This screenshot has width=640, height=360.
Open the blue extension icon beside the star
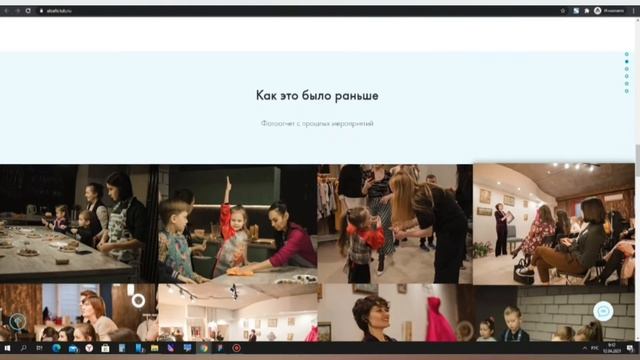(x=576, y=11)
